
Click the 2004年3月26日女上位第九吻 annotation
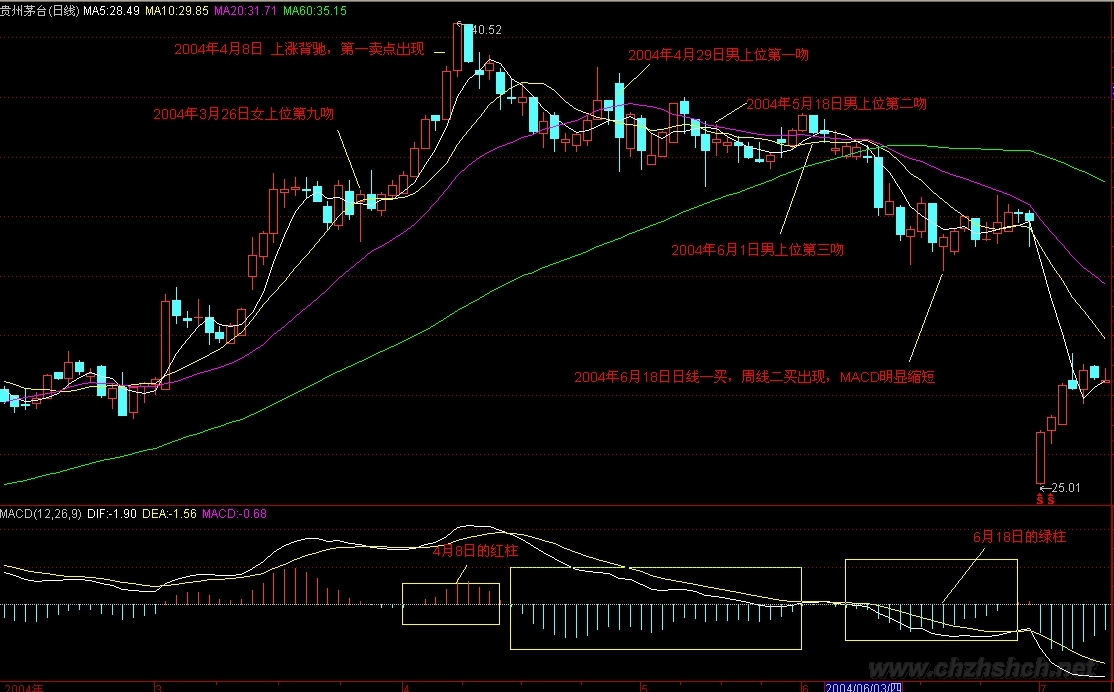click(x=243, y=114)
